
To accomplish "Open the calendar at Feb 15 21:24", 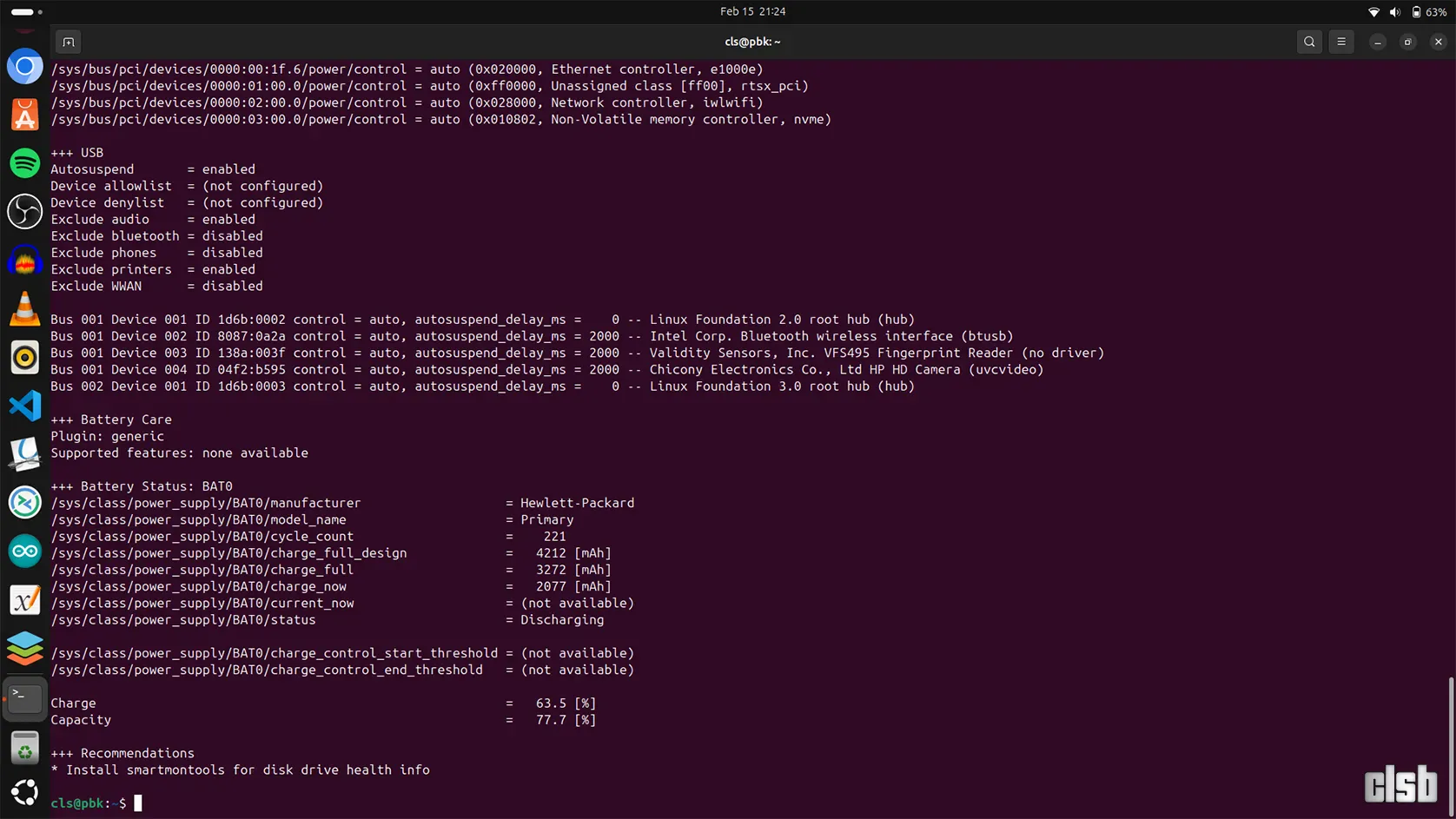I will pyautogui.click(x=752, y=11).
